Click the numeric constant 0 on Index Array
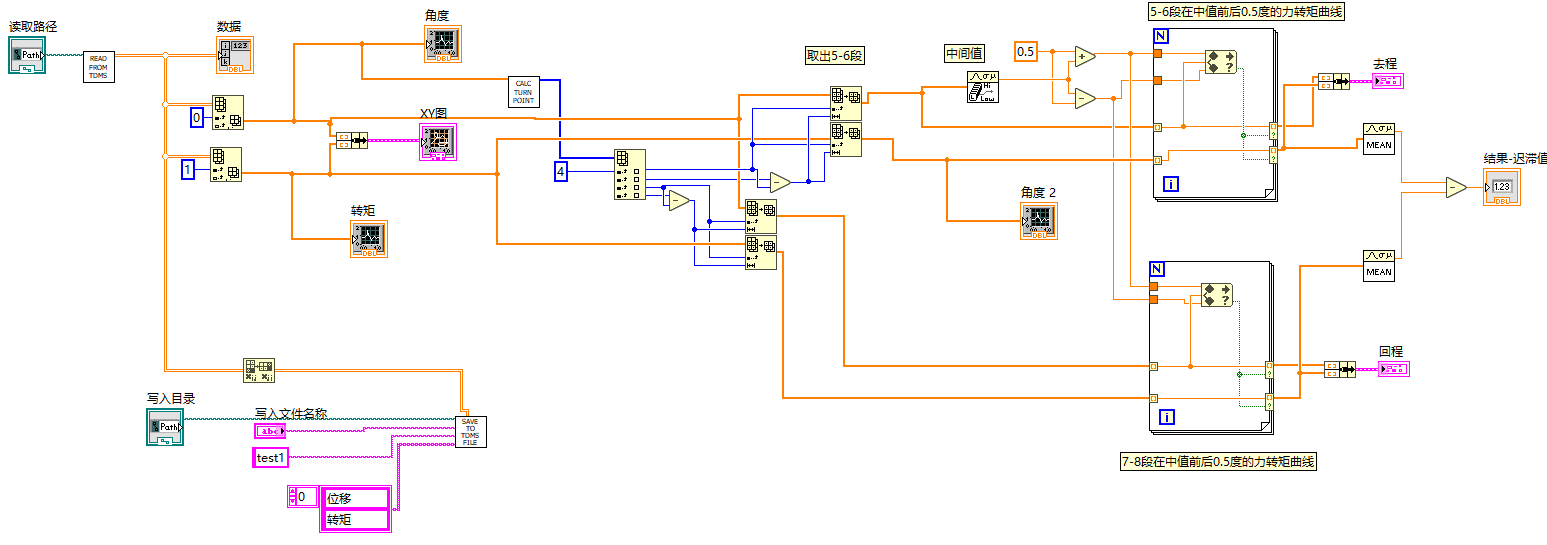The height and width of the screenshot is (545, 1547). coord(197,119)
